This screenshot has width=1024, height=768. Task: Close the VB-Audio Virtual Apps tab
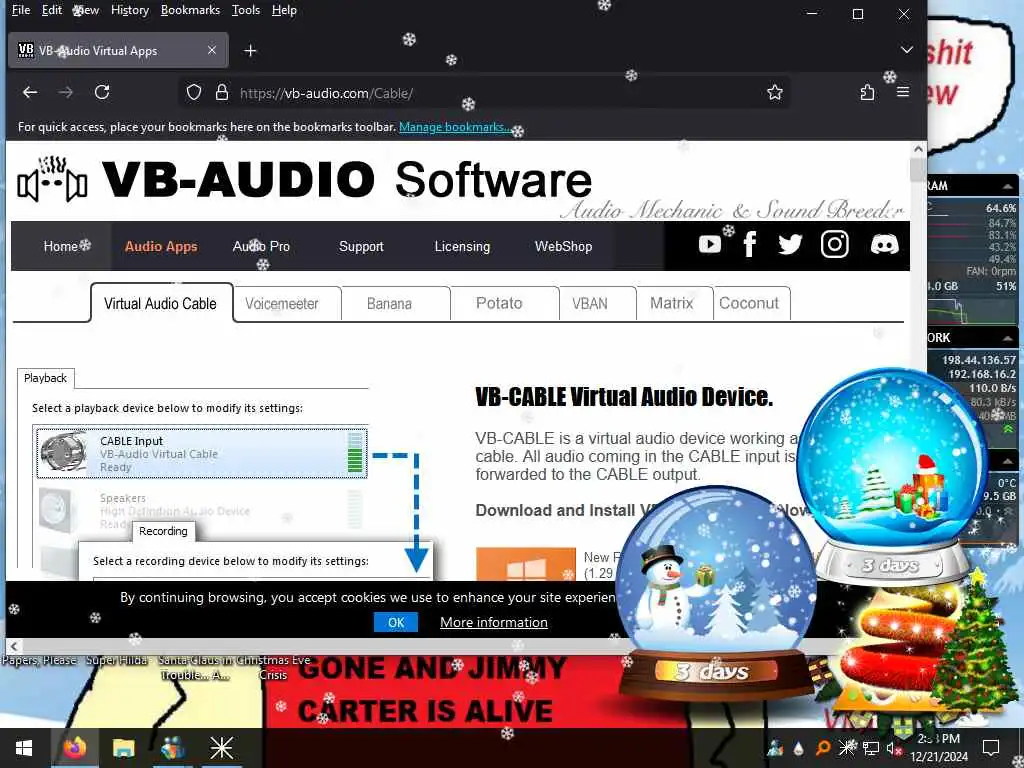(212, 50)
